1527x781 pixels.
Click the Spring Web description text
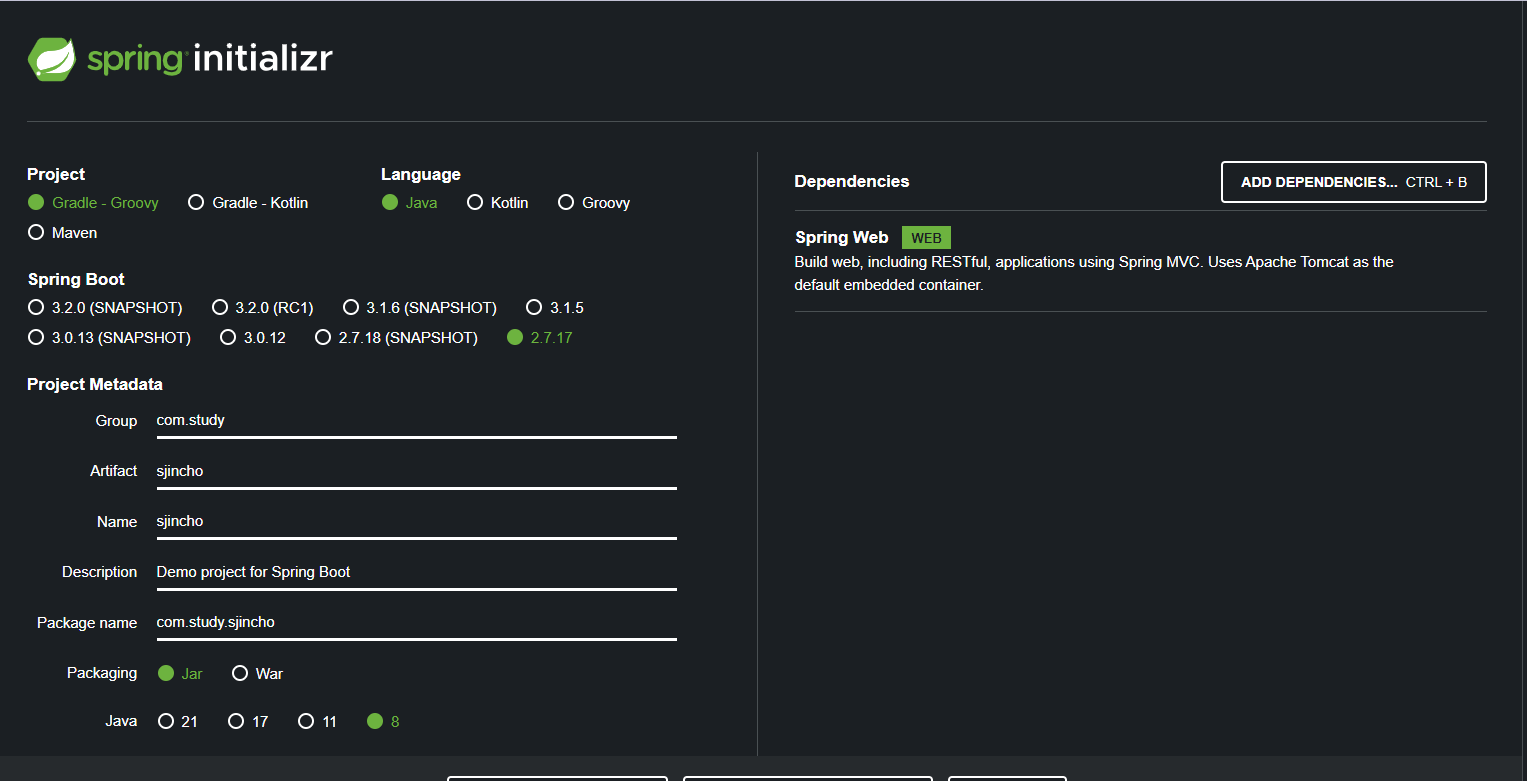click(x=1094, y=273)
